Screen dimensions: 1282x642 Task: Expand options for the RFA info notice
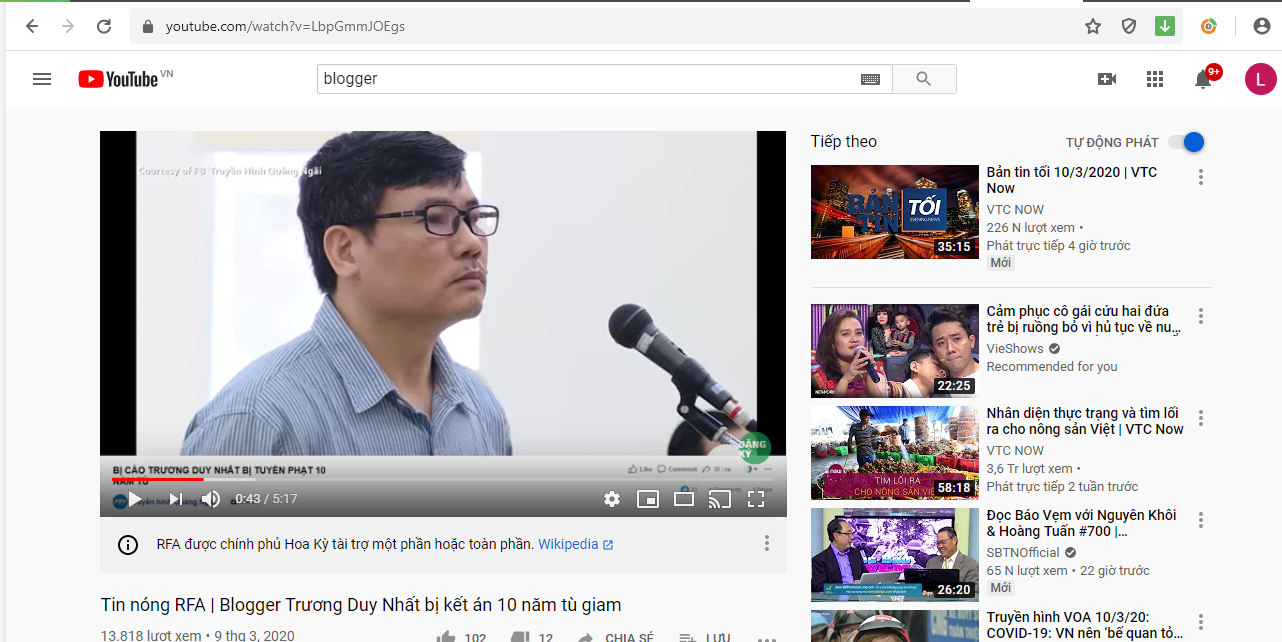[x=767, y=543]
